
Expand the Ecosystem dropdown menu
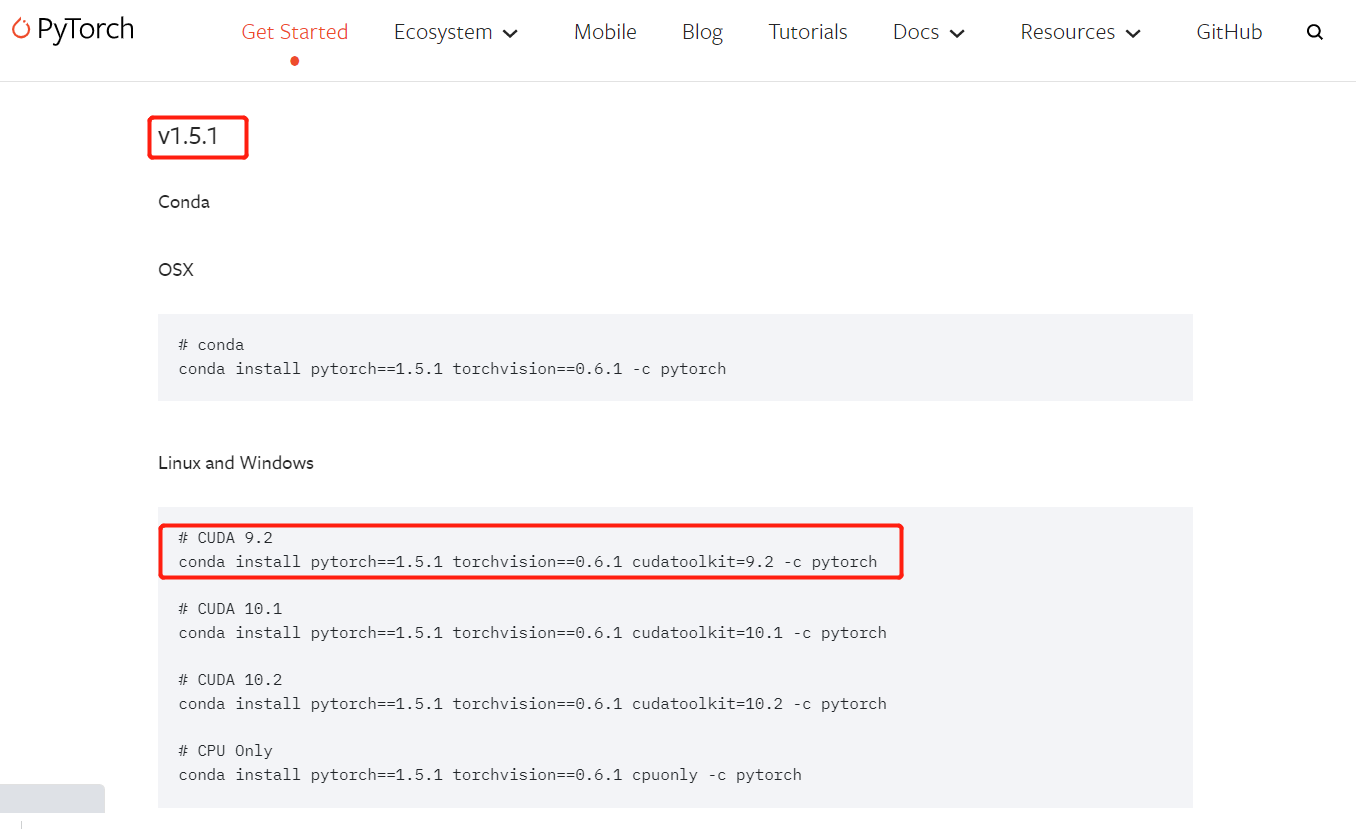coord(456,32)
